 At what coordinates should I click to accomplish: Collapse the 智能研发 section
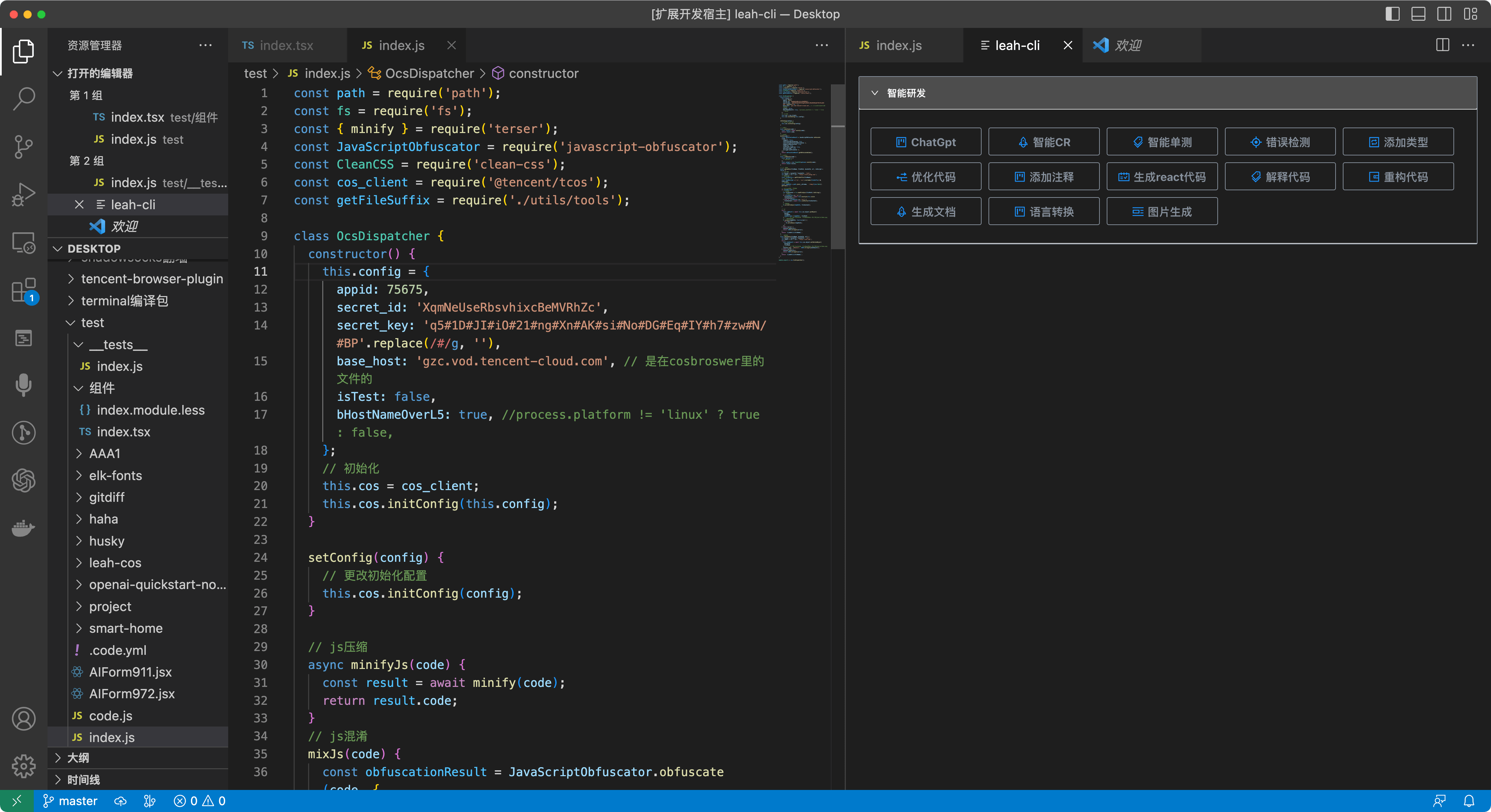874,93
